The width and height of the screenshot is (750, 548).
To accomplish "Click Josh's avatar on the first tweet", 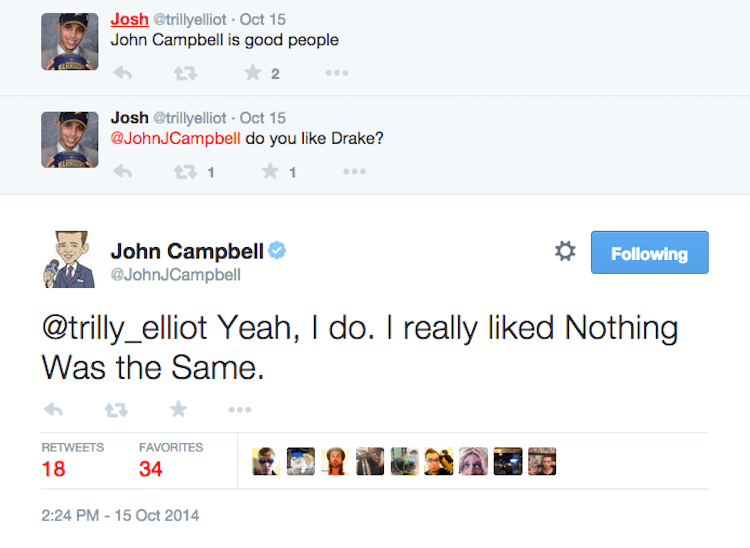I will [x=69, y=41].
